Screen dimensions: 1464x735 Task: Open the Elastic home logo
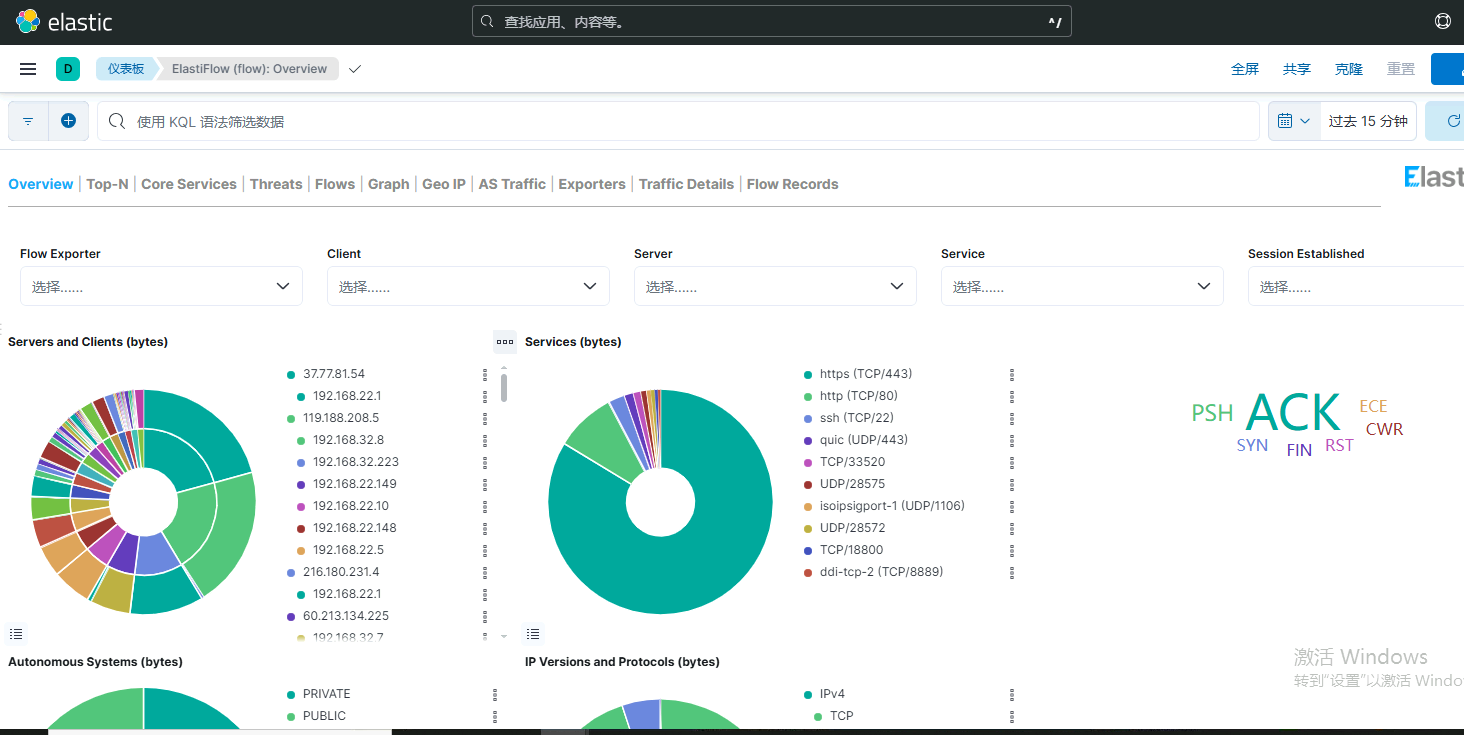64,22
